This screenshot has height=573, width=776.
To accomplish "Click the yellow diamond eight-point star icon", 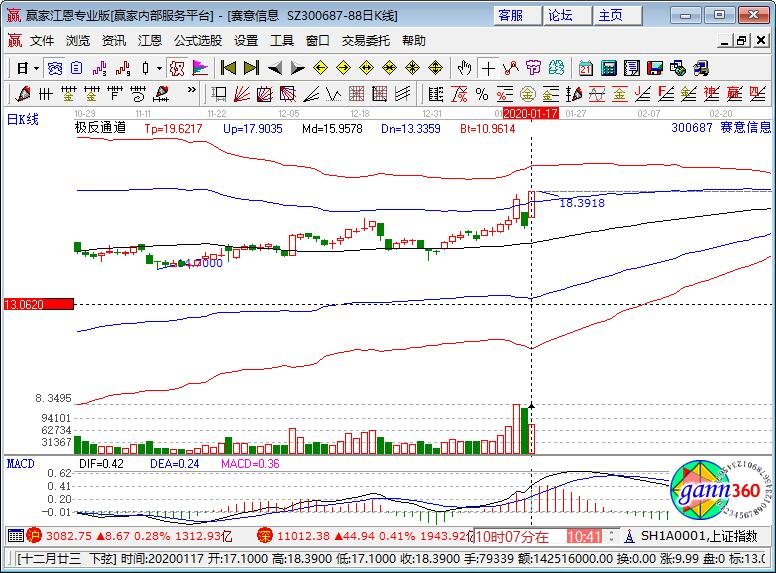I will pyautogui.click(x=413, y=68).
